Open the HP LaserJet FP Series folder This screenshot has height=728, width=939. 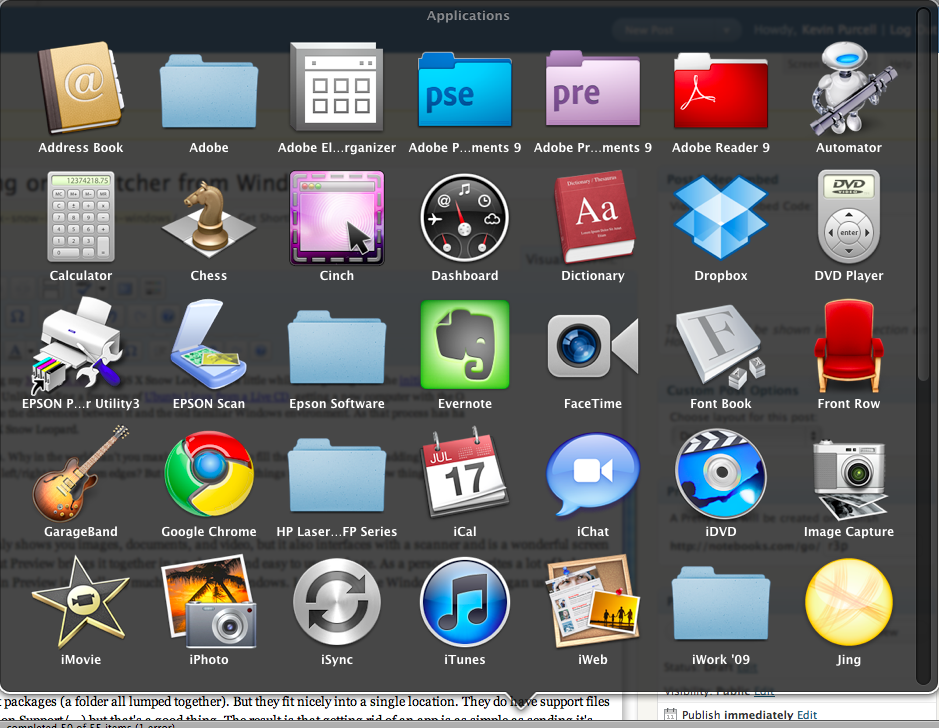[337, 474]
